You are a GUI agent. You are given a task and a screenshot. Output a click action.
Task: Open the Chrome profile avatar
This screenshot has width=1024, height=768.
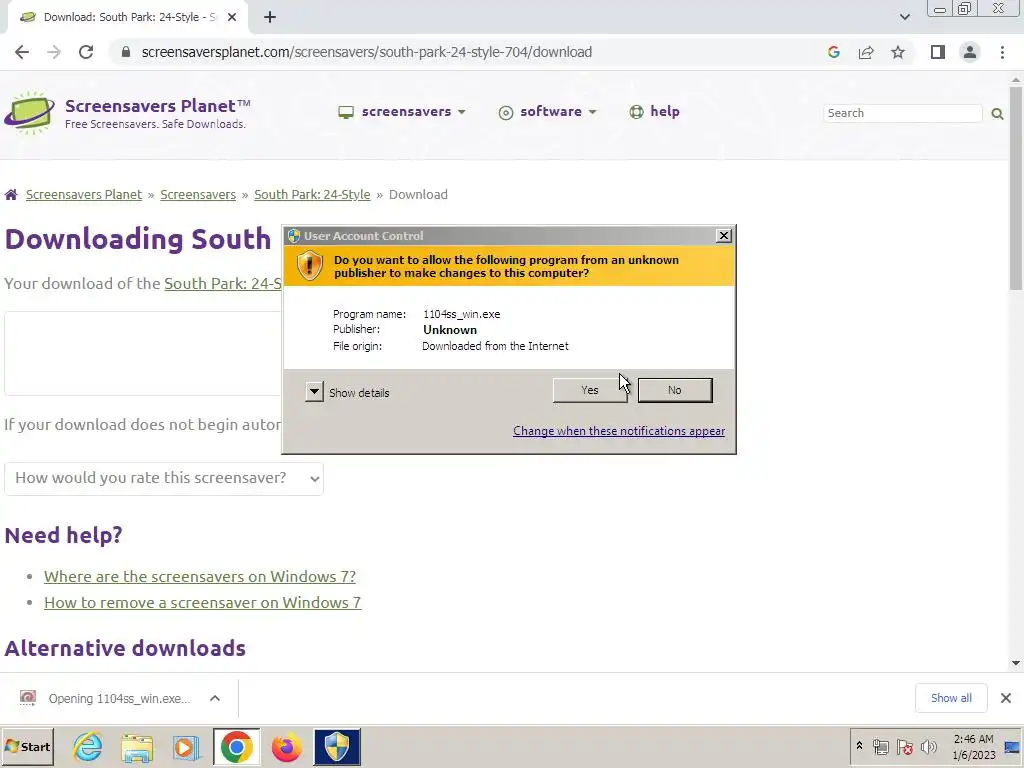970,52
